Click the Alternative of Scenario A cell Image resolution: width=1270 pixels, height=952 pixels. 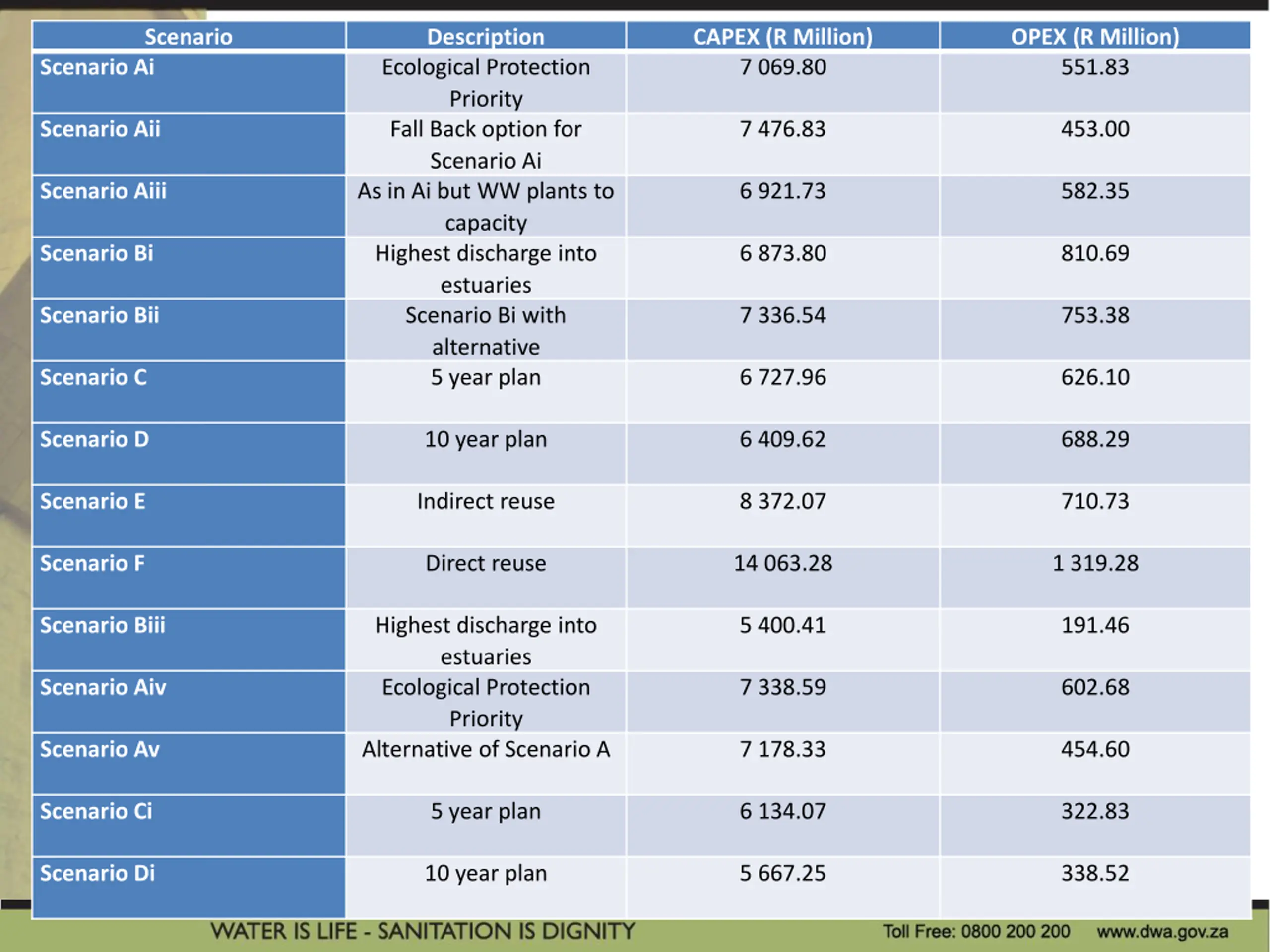pyautogui.click(x=486, y=749)
